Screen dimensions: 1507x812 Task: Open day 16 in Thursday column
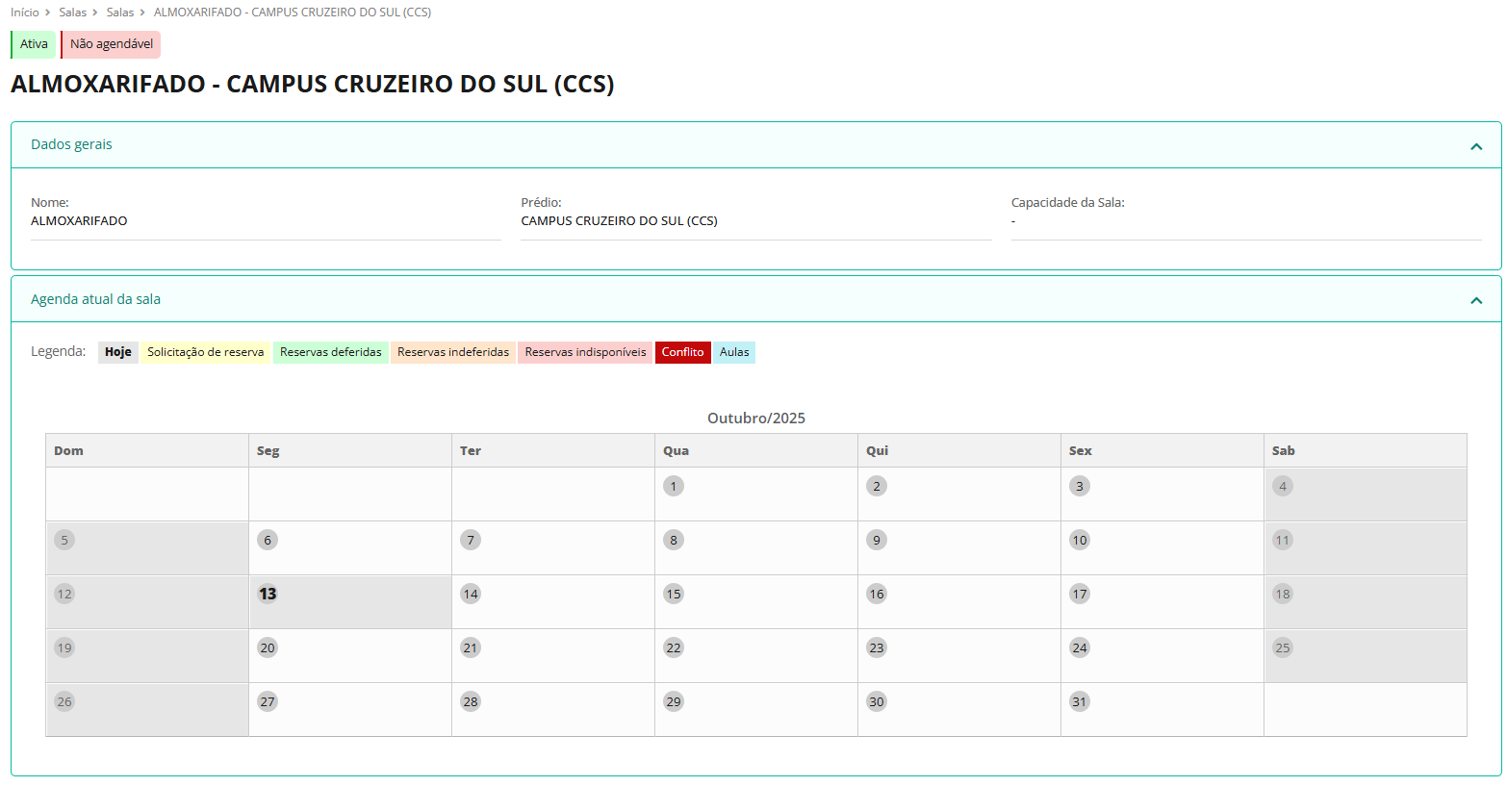coord(877,594)
